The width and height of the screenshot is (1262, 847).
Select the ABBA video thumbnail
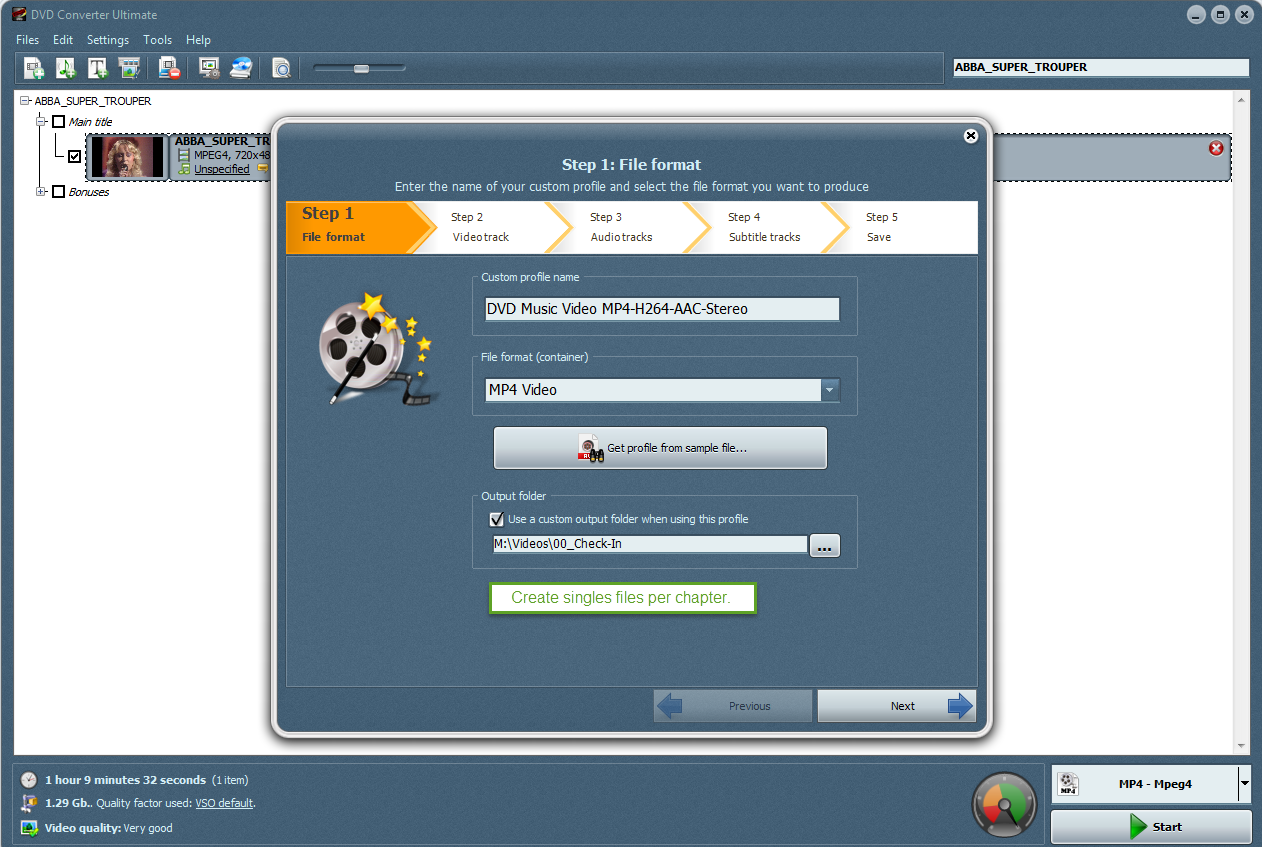(x=127, y=157)
